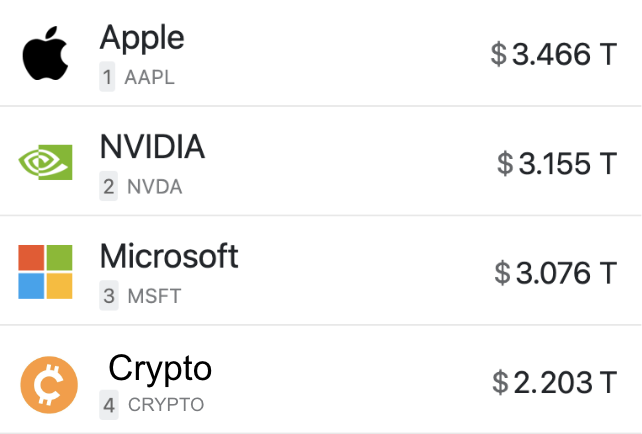Click the CRYPTO ticker symbol
Viewport: 642px width, 434px height.
pyautogui.click(x=165, y=405)
